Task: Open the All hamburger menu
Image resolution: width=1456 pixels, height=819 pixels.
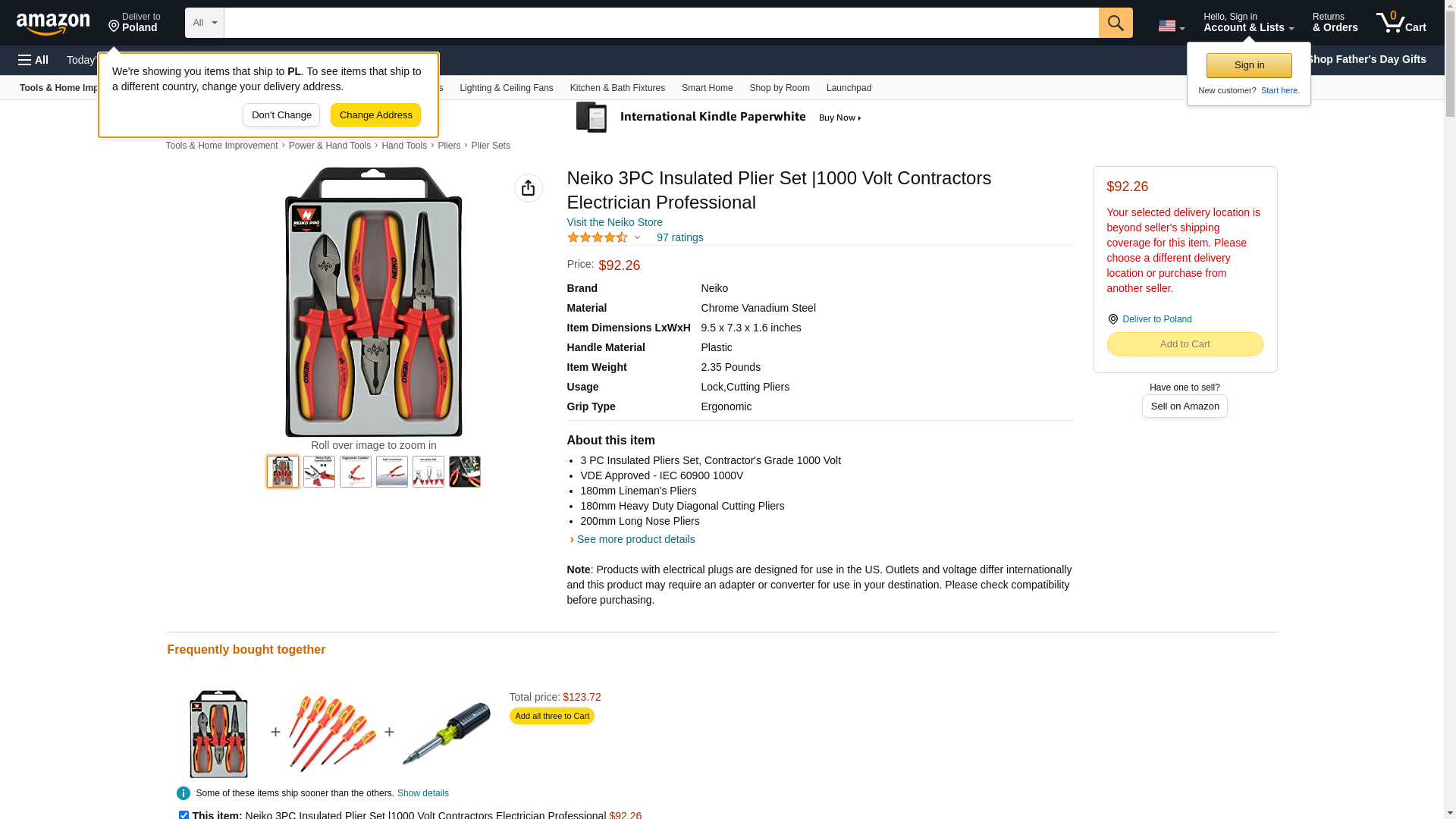Action: click(33, 60)
